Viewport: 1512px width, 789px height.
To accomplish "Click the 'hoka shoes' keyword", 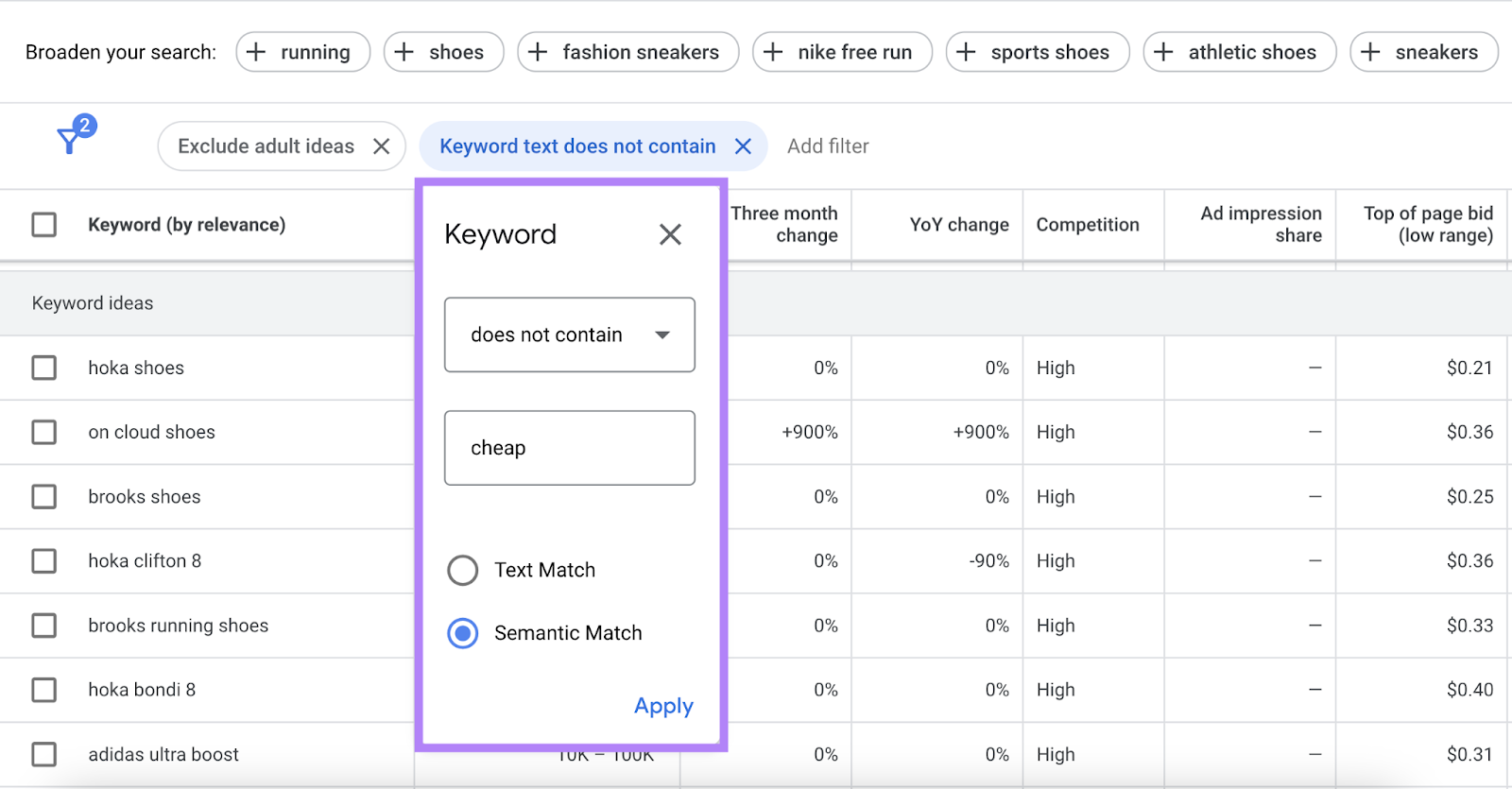I will (136, 368).
